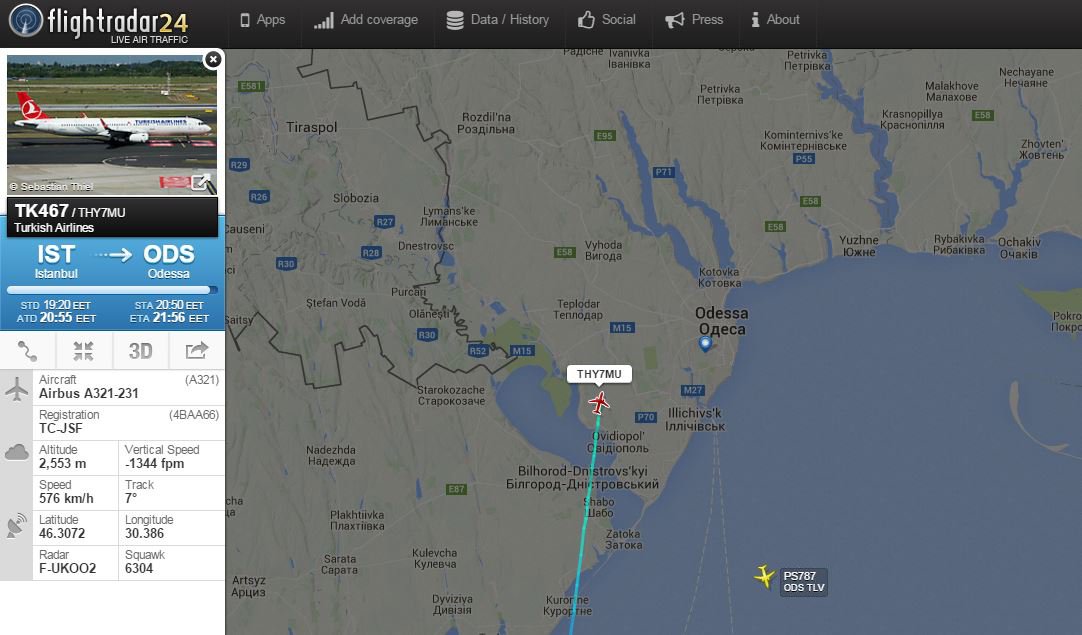The image size is (1082, 635).
Task: Click the flight progress bar
Action: [112, 291]
